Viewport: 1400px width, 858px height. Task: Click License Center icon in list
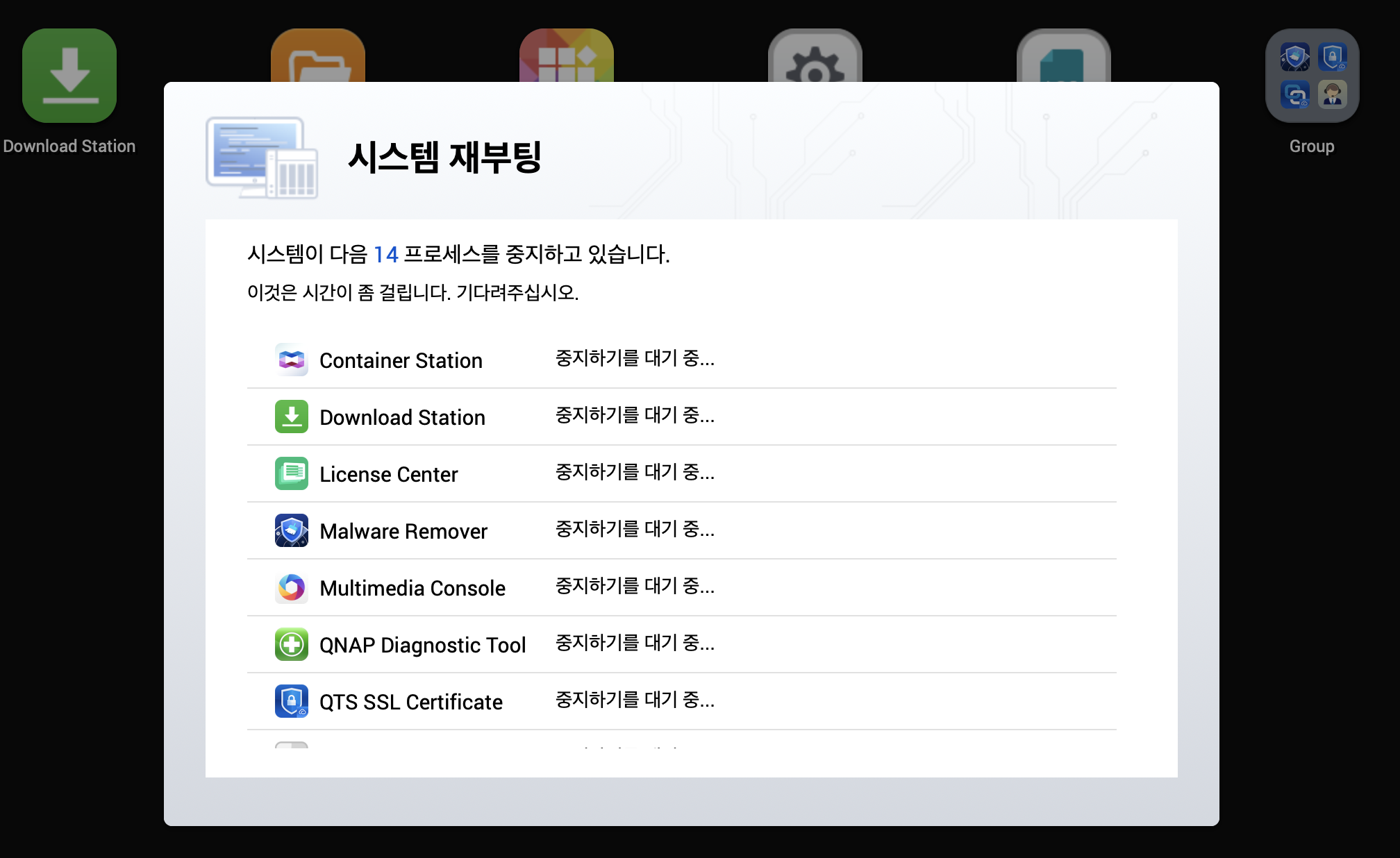292,473
